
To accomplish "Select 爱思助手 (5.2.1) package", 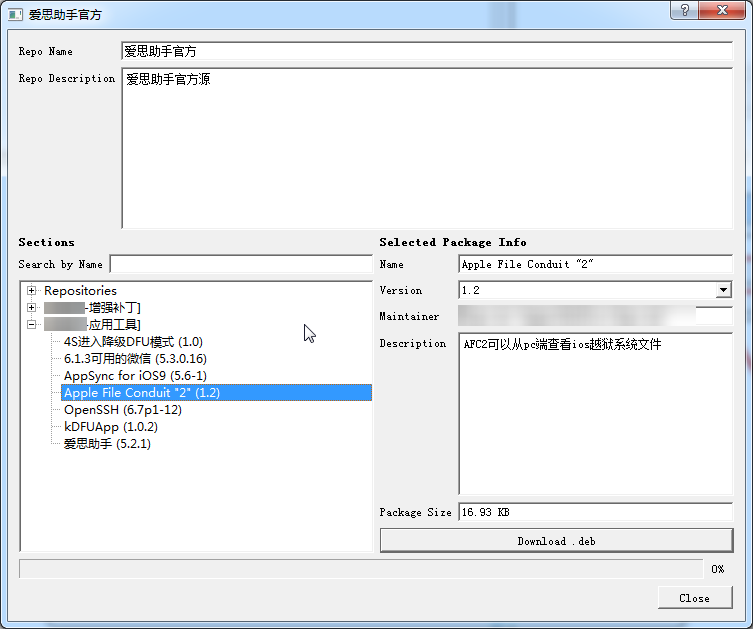I will coord(107,444).
